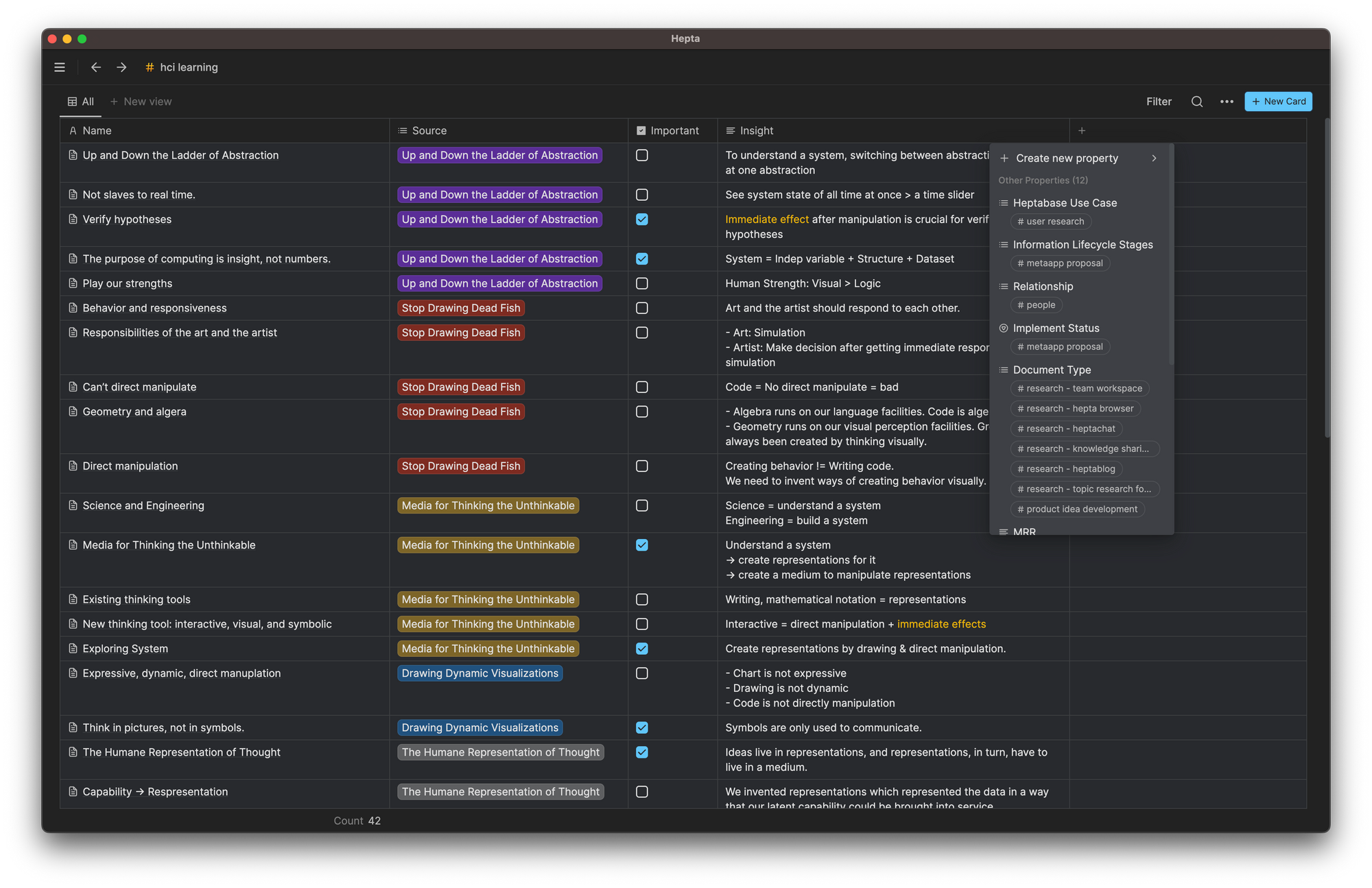Screen dimensions: 1372x888
Task: Switch to the All view tab
Action: click(x=81, y=101)
